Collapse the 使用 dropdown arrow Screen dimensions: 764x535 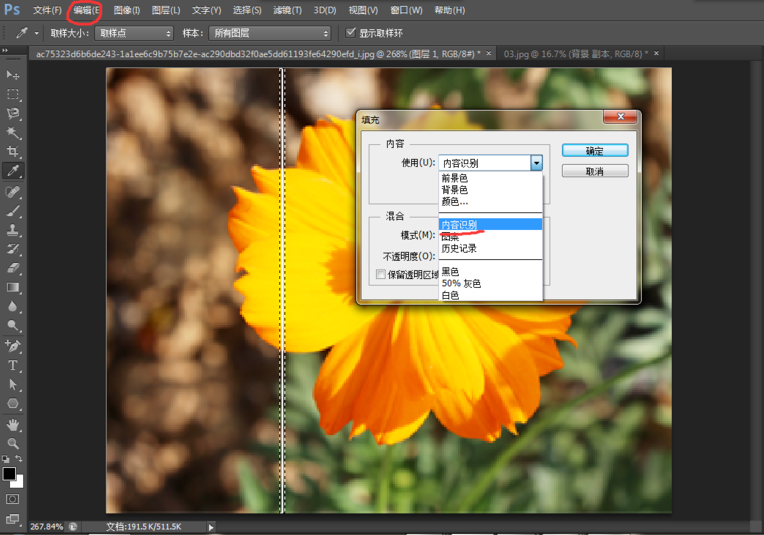point(536,163)
